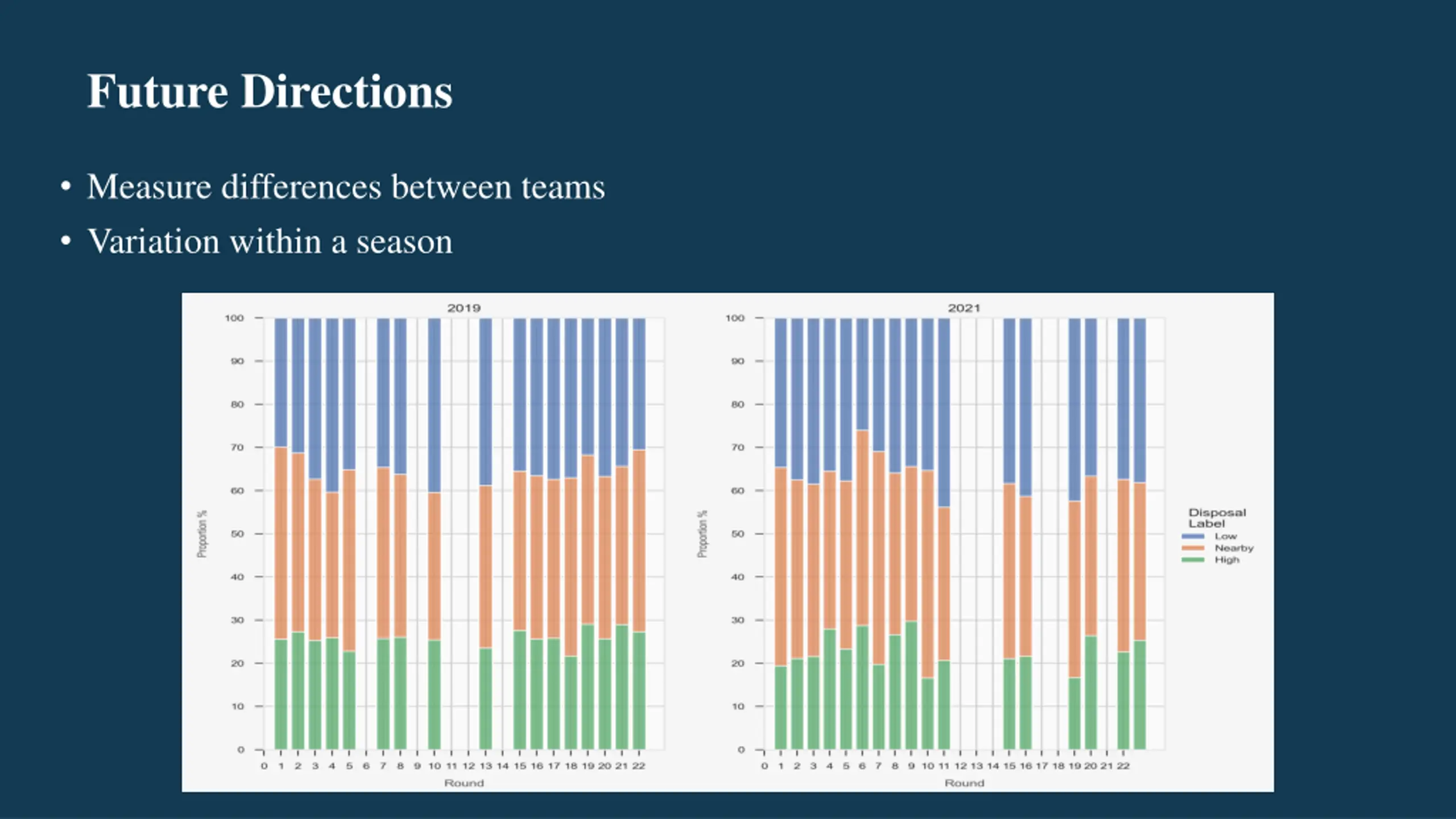Click the blue Low legend swatch
Viewport: 1456px width, 819px height.
tap(1193, 536)
